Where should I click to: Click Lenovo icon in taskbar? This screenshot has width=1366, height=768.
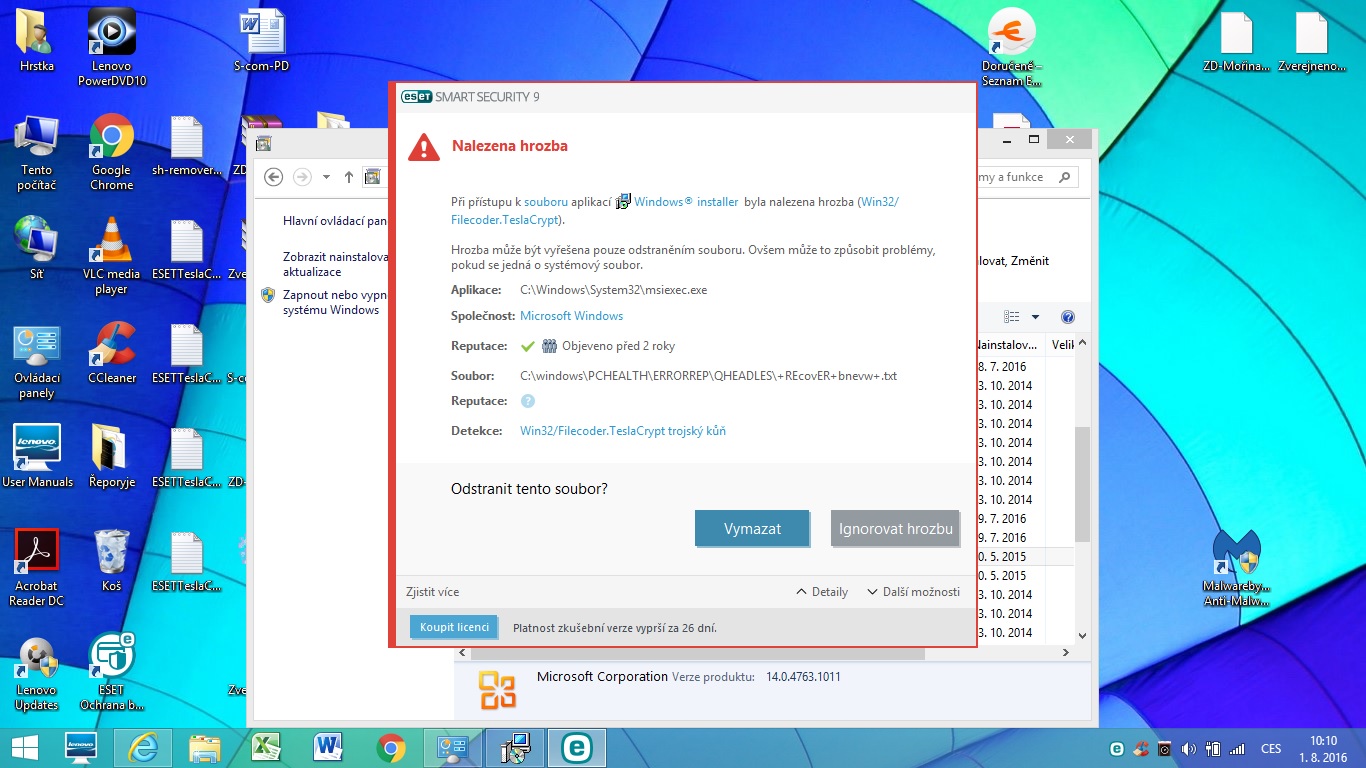tap(80, 747)
